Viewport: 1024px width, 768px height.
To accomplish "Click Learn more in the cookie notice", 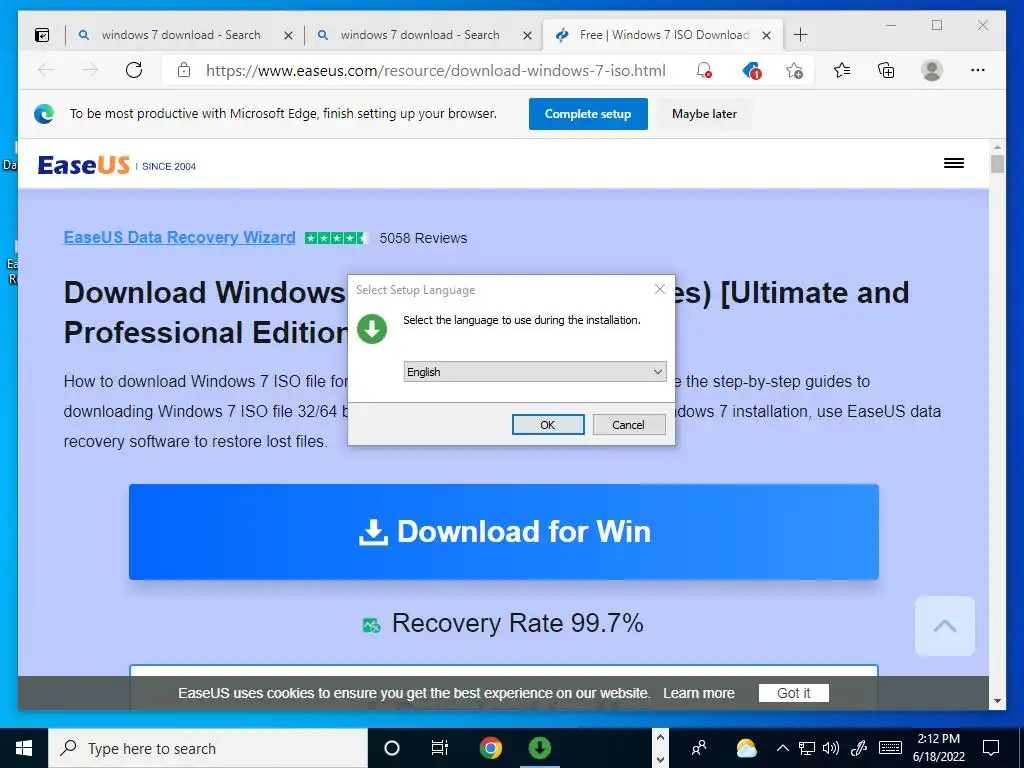I will click(699, 693).
